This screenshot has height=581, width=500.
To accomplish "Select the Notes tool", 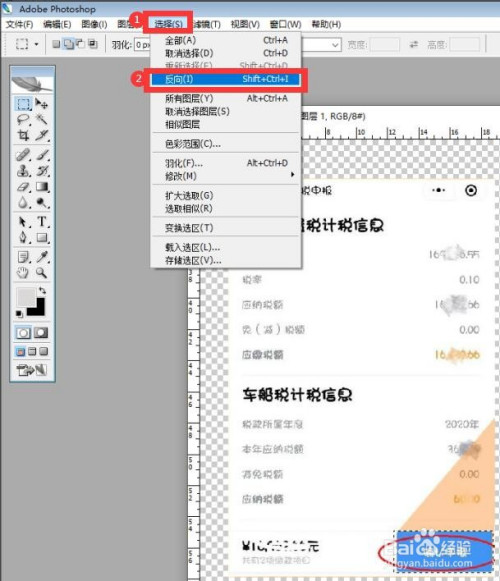I will (23, 256).
